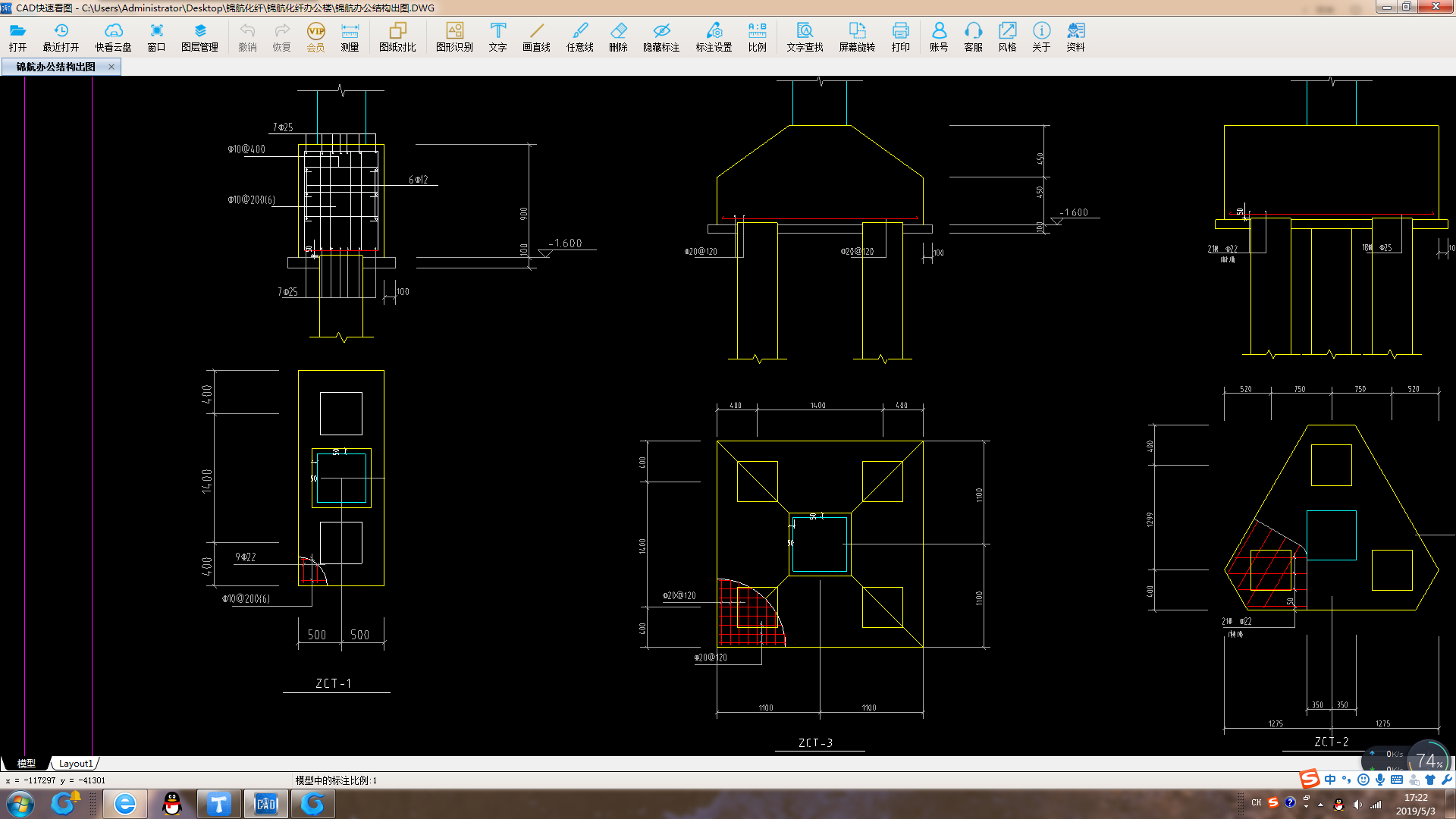
Task: Click the ZCT-3 drawing label
Action: pos(816,742)
